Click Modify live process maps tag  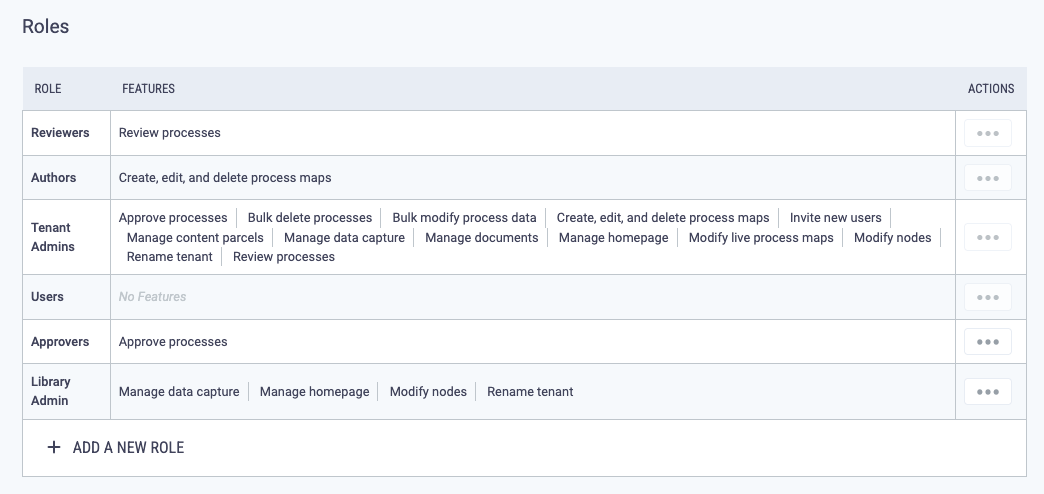coord(761,238)
